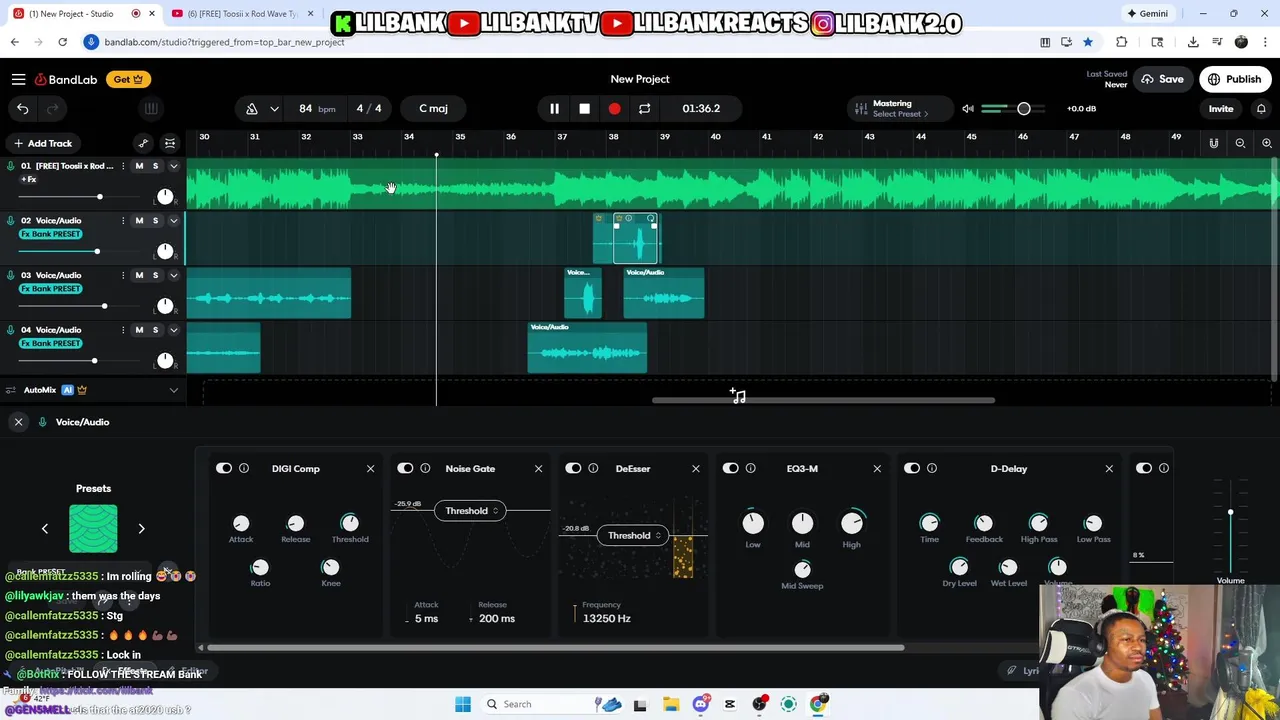The image size is (1280, 720).
Task: Remove the D-Delay effect
Action: click(1109, 468)
